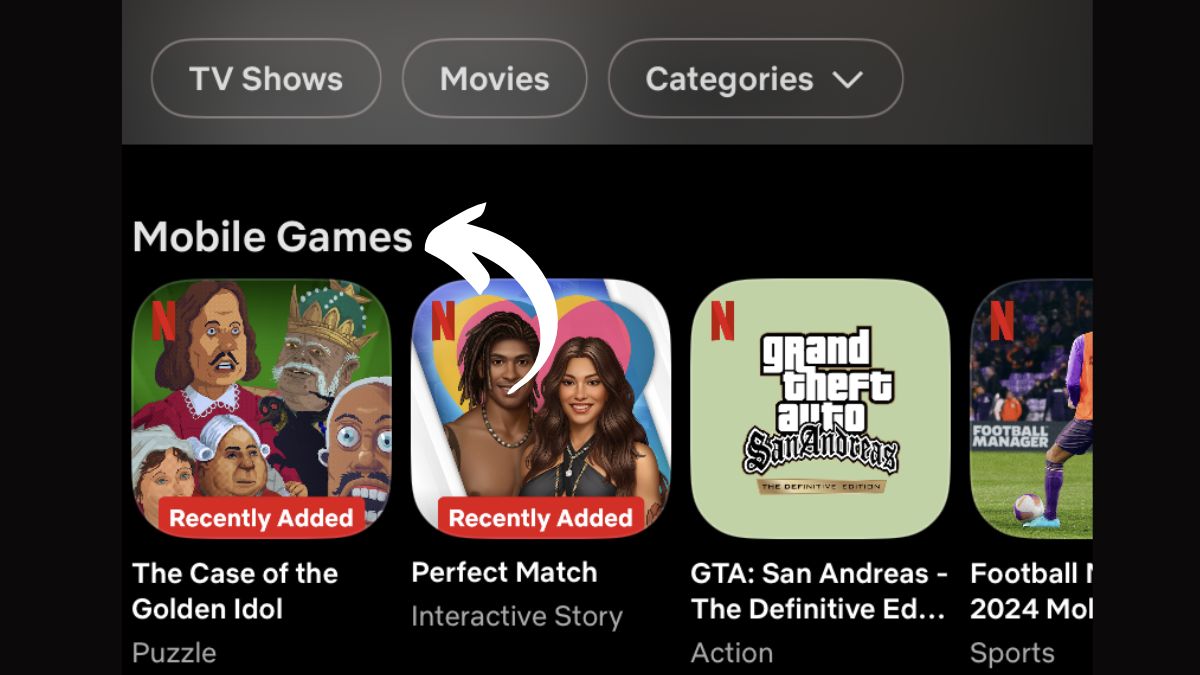Click the Action genre label under GTA
The height and width of the screenshot is (675, 1200).
(732, 653)
